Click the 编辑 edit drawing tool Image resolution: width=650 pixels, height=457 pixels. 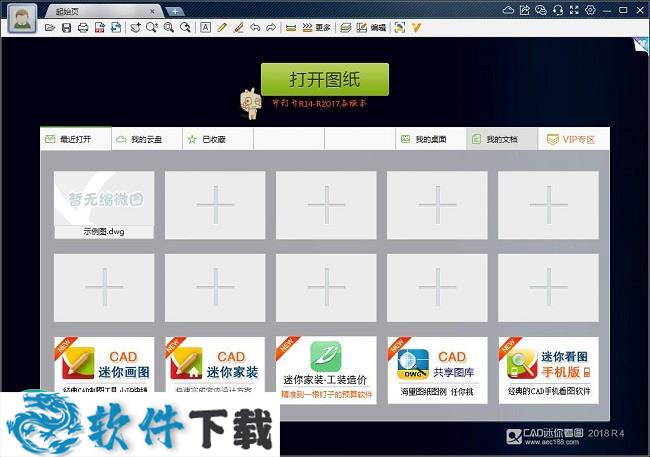coord(371,28)
